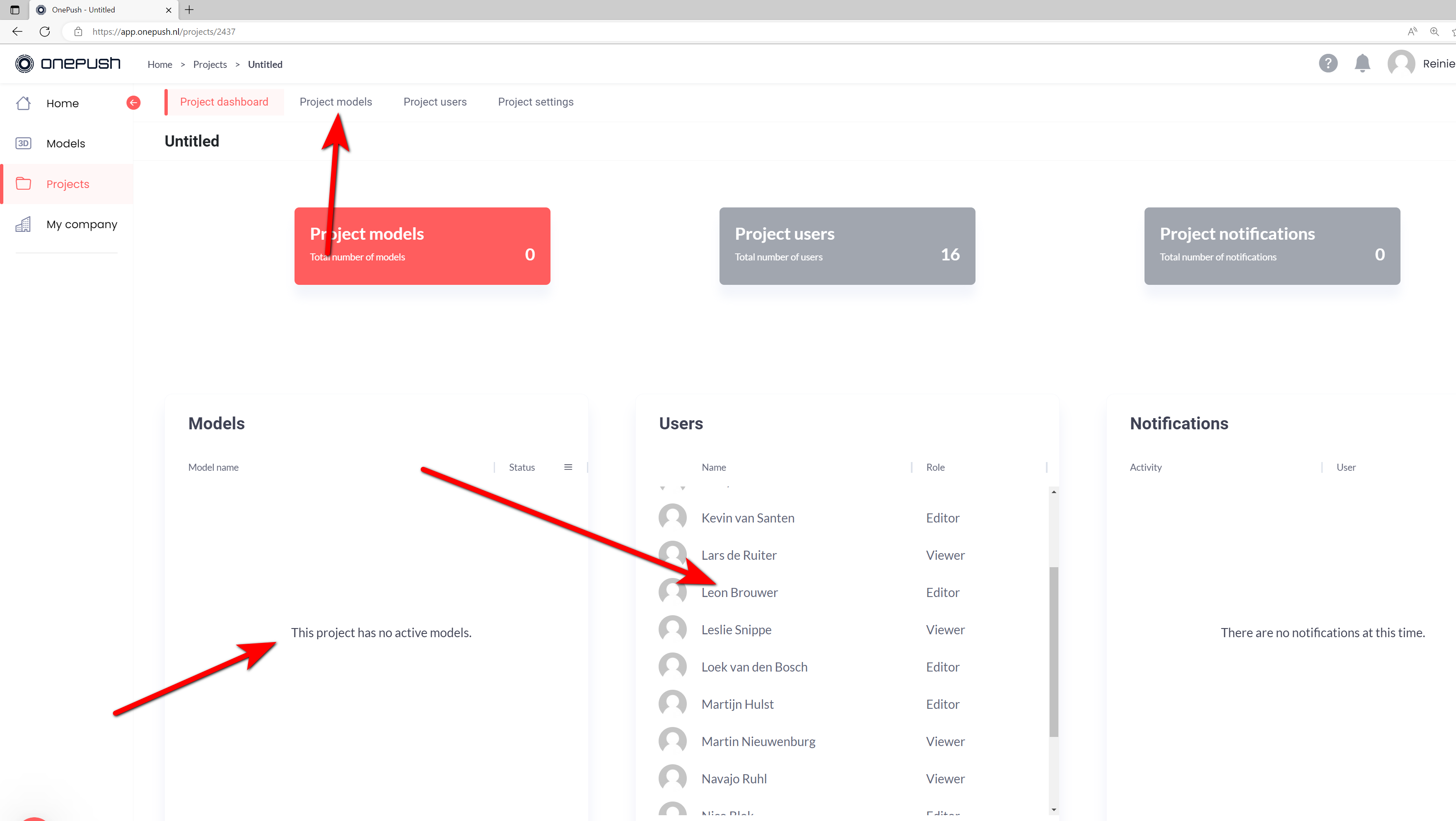Image resolution: width=1456 pixels, height=821 pixels.
Task: Select user Martin Nieuwenburg
Action: [758, 742]
